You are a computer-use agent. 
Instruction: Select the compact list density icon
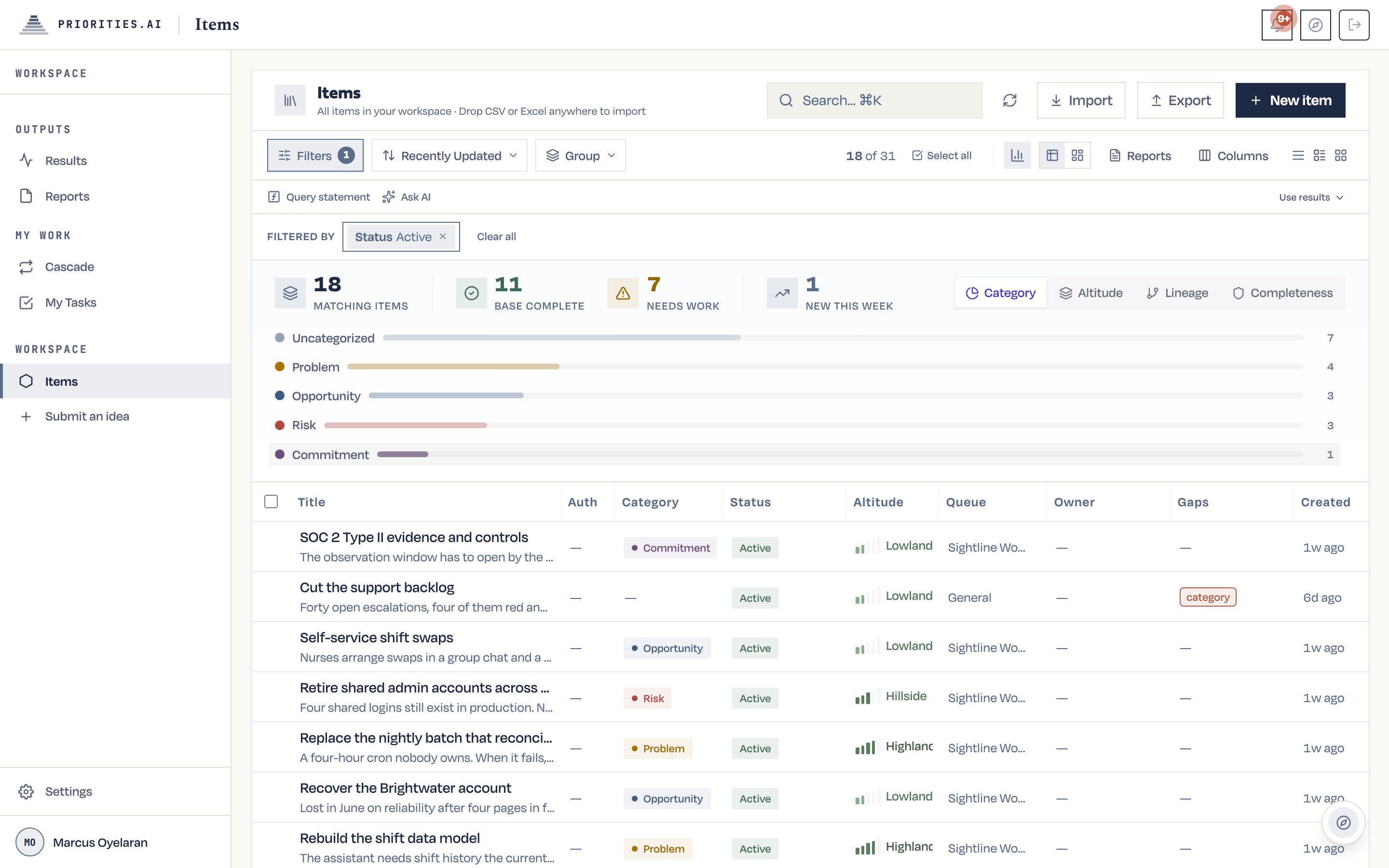[x=1298, y=156]
